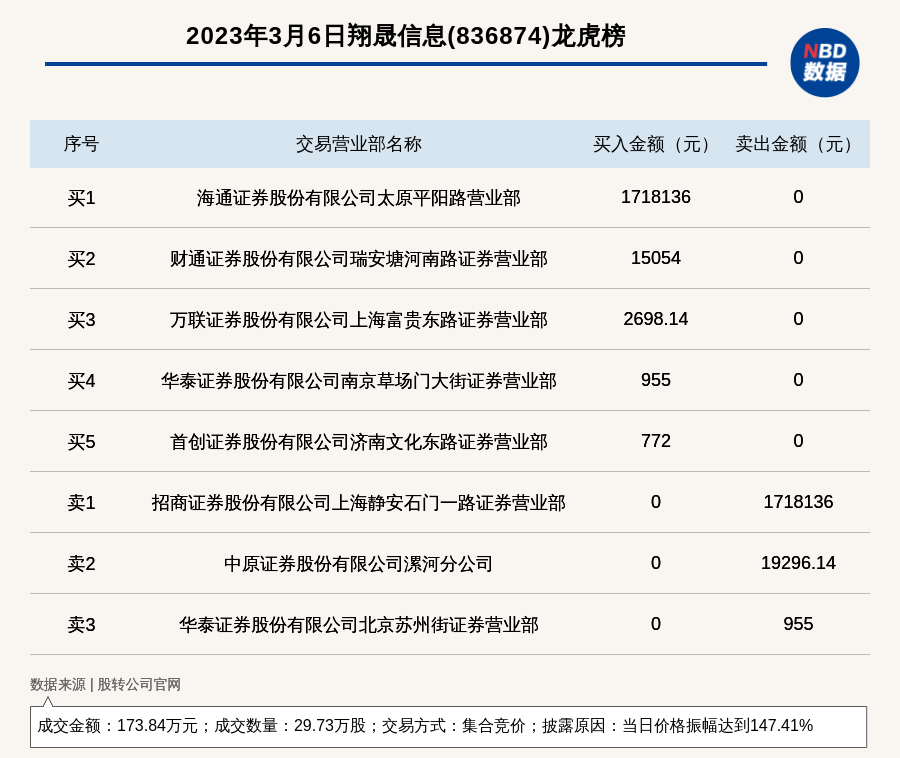Click the 0 buy amount in the 卖1 row
Viewport: 900px width, 758px height.
coord(655,502)
